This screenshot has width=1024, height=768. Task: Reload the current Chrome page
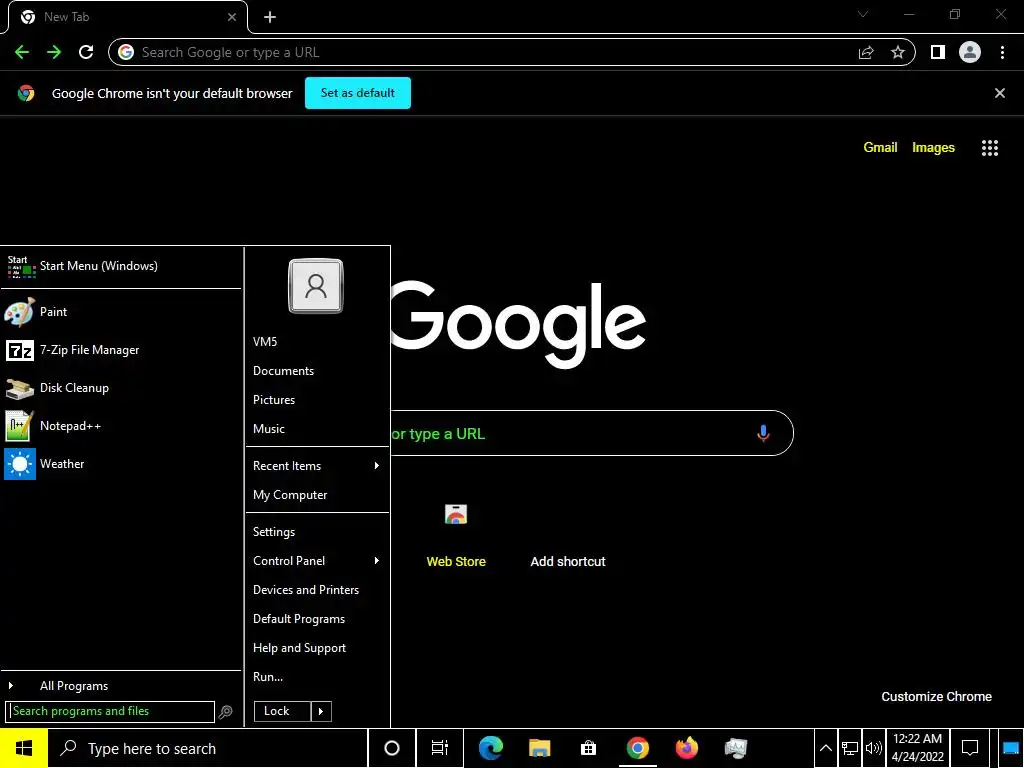(x=86, y=52)
